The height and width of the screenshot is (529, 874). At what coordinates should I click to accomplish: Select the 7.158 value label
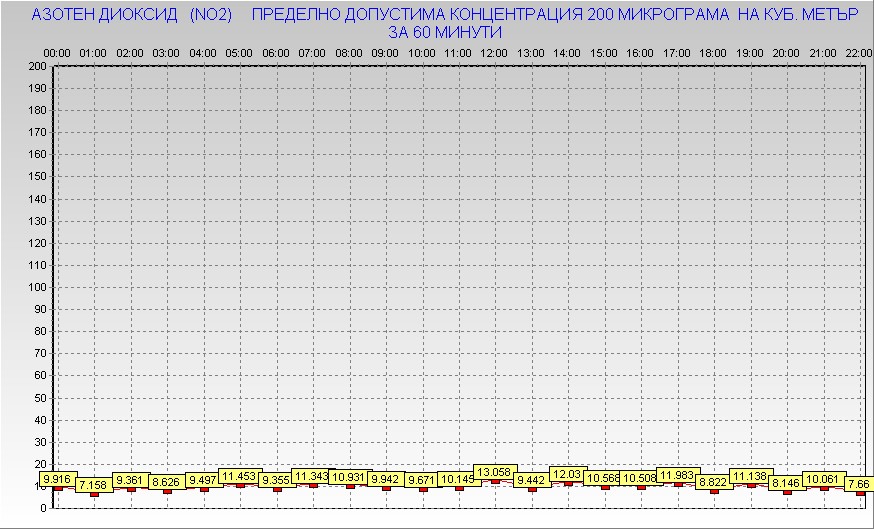[x=92, y=485]
